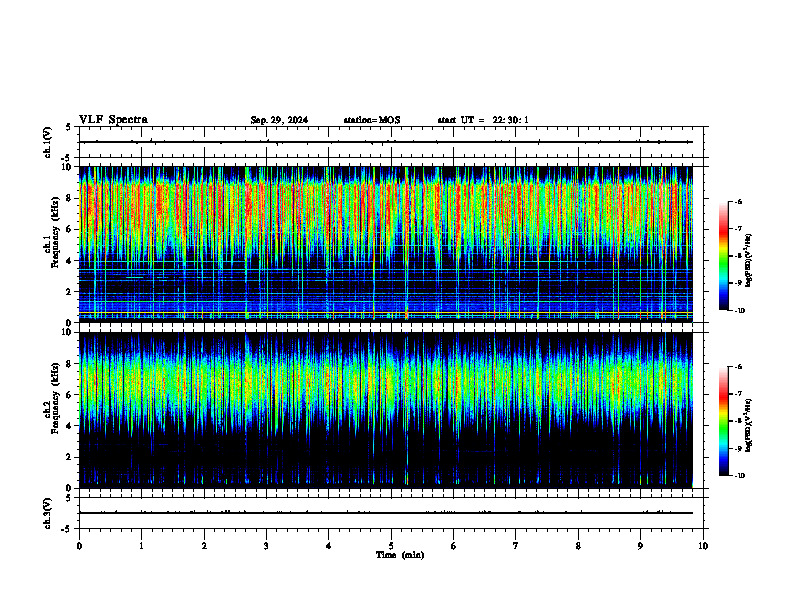Click the 'station=MOS' header label
The width and height of the screenshot is (792, 612).
click(372, 120)
